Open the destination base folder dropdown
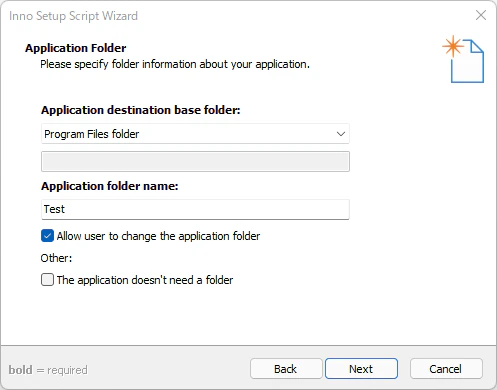The image size is (497, 390). 195,134
